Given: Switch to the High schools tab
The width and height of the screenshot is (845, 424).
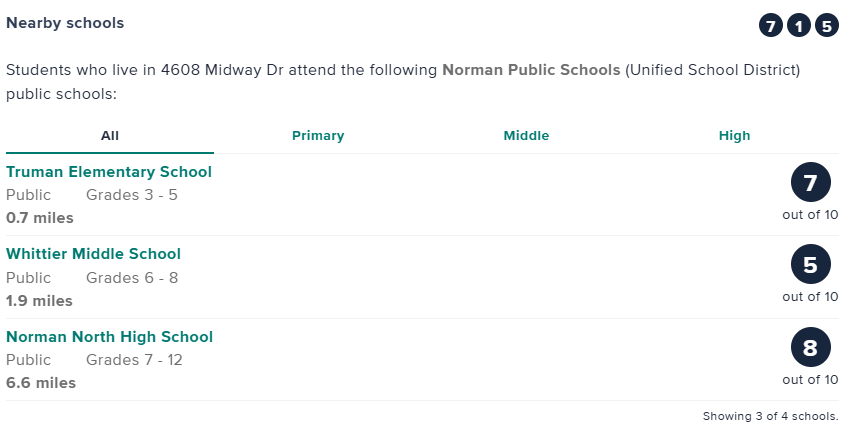Looking at the screenshot, I should click(x=734, y=136).
